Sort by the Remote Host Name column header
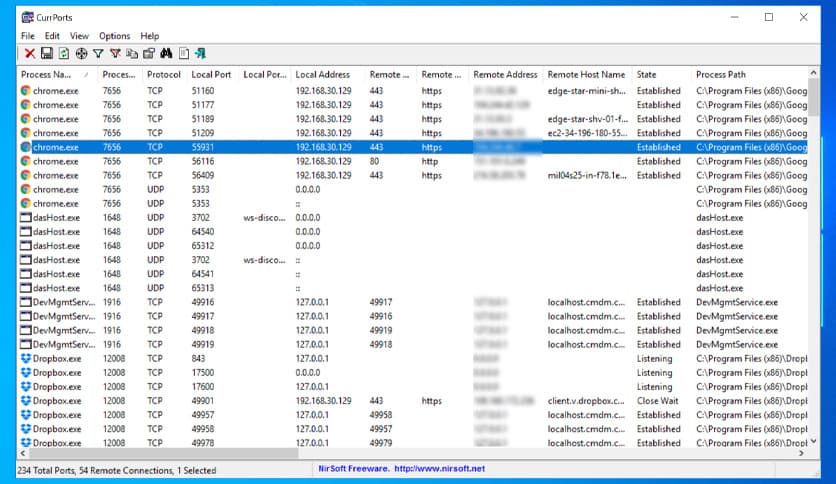Screen dimensions: 836x484 coord(586,75)
